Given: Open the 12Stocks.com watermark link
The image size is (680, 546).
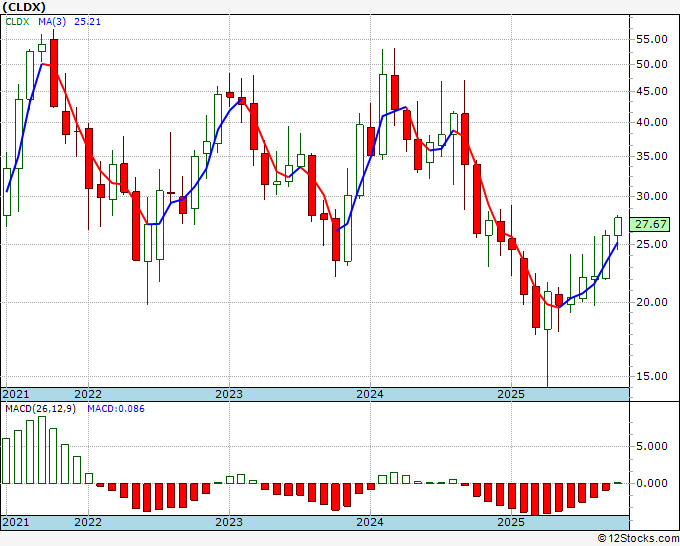Looking at the screenshot, I should (x=637, y=539).
